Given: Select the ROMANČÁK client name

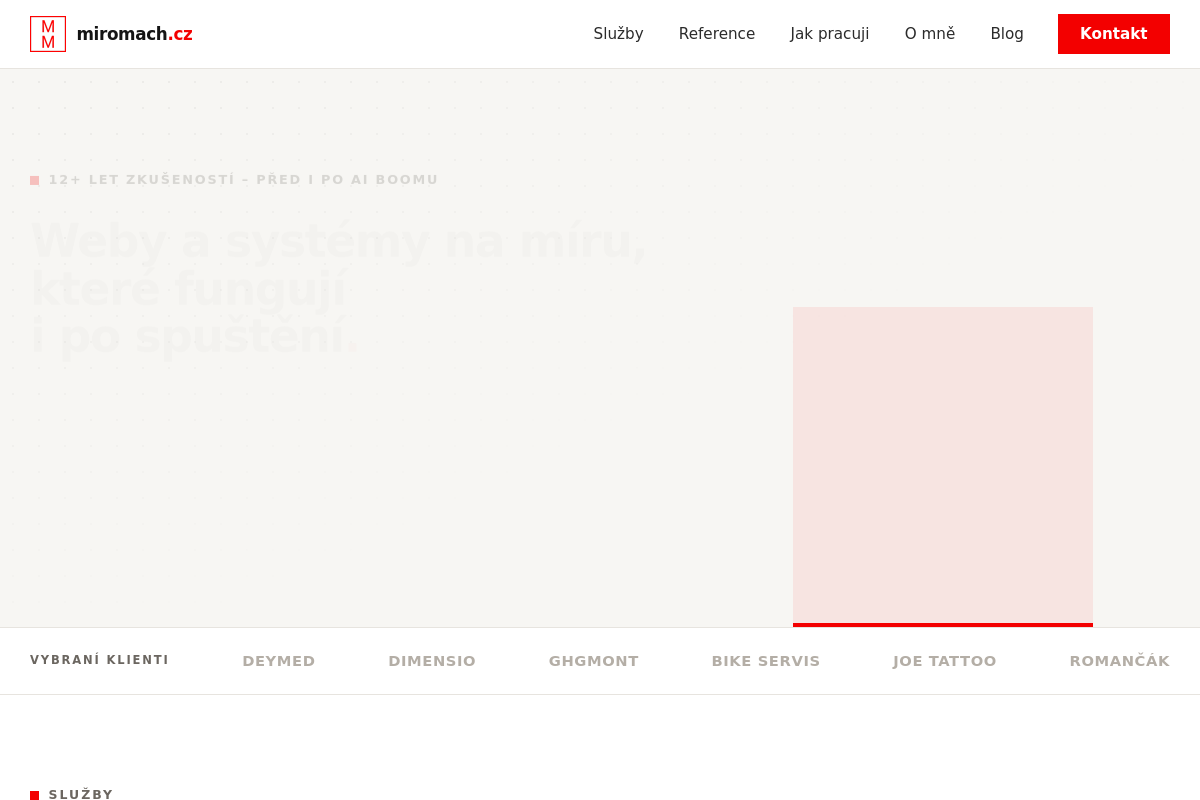Looking at the screenshot, I should pyautogui.click(x=1120, y=661).
